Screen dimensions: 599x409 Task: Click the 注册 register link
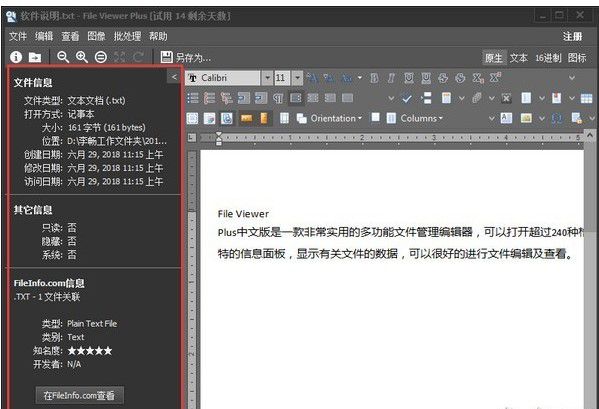click(x=572, y=37)
